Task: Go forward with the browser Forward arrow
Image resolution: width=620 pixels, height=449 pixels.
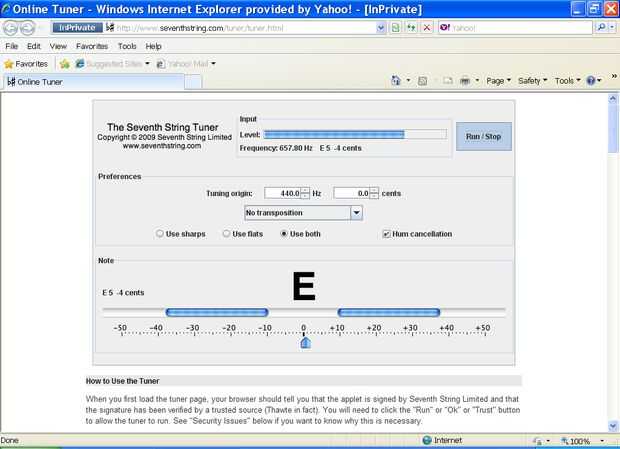Action: (28, 28)
